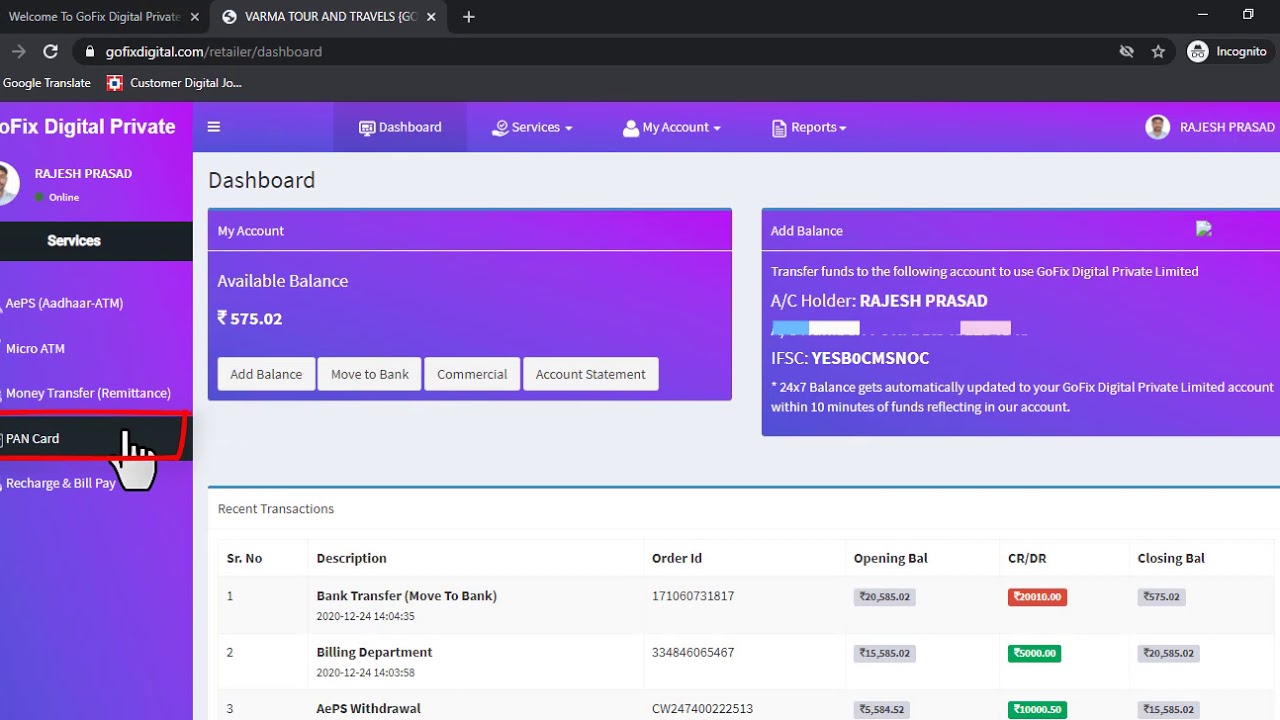Click the Commercial button
1280x720 pixels.
tap(472, 374)
